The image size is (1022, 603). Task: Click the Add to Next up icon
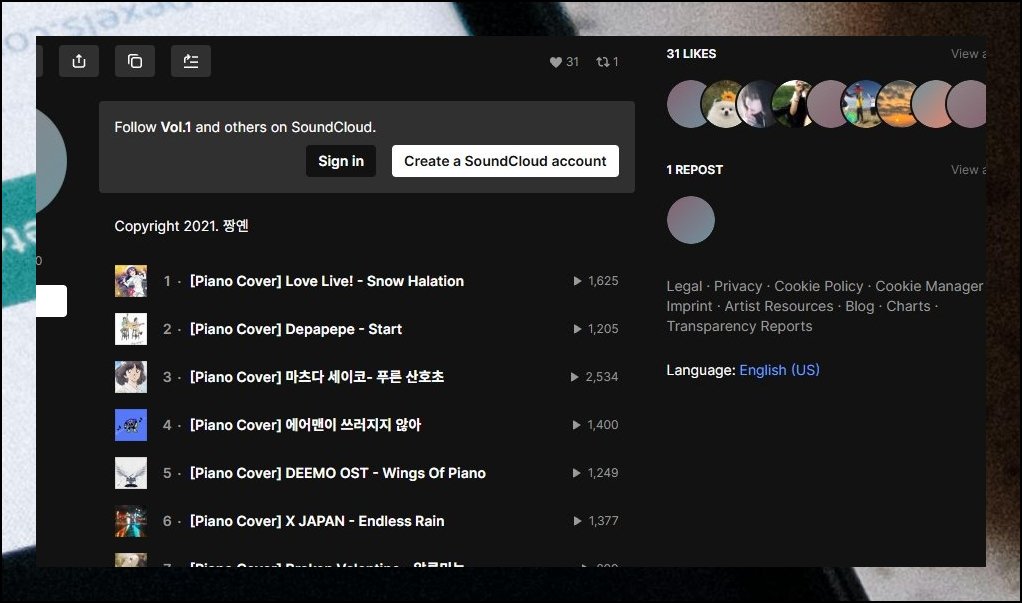[x=191, y=61]
